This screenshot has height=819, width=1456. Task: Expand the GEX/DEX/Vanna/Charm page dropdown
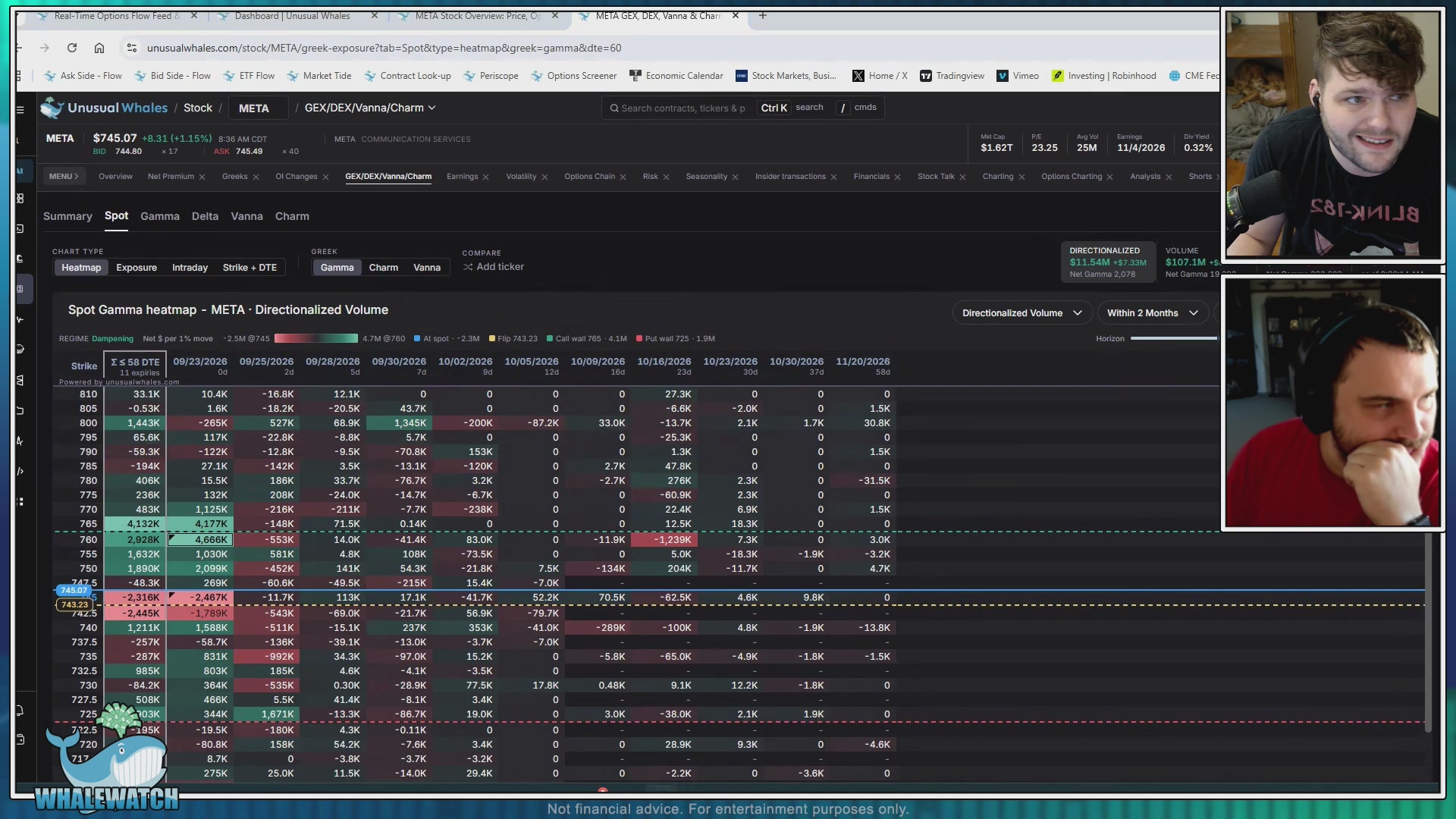tap(370, 108)
